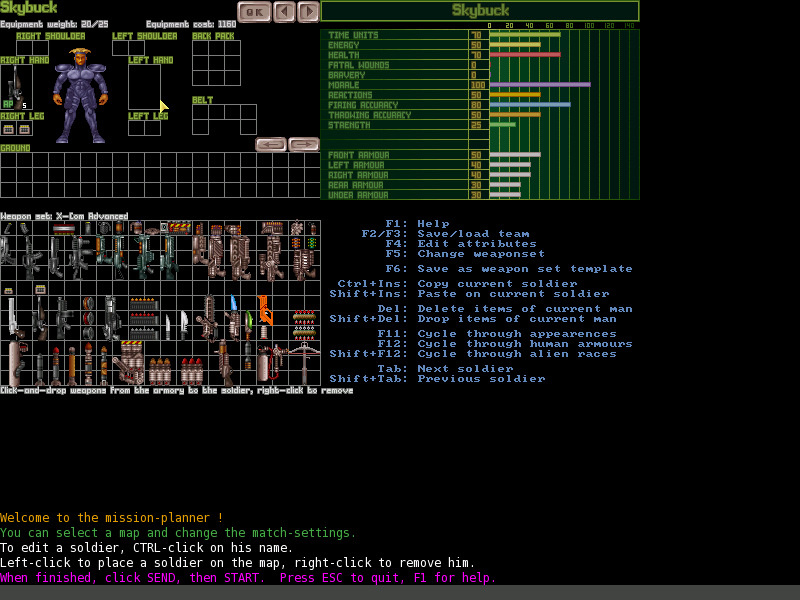800x600 pixels.
Task: Click the 'F5: Change weaponset' help line
Action: click(x=465, y=254)
